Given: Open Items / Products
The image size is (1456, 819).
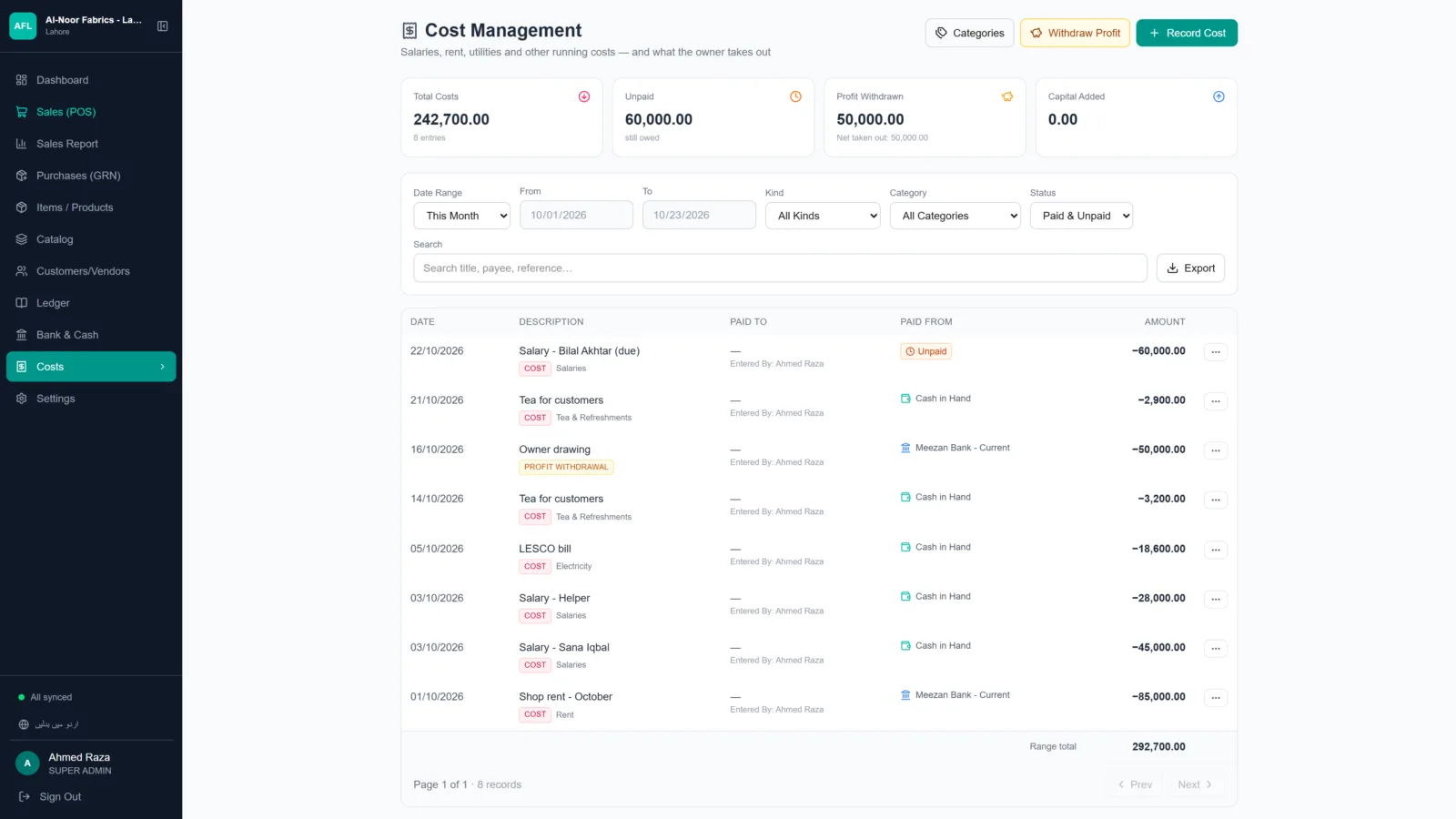Looking at the screenshot, I should coord(91,207).
